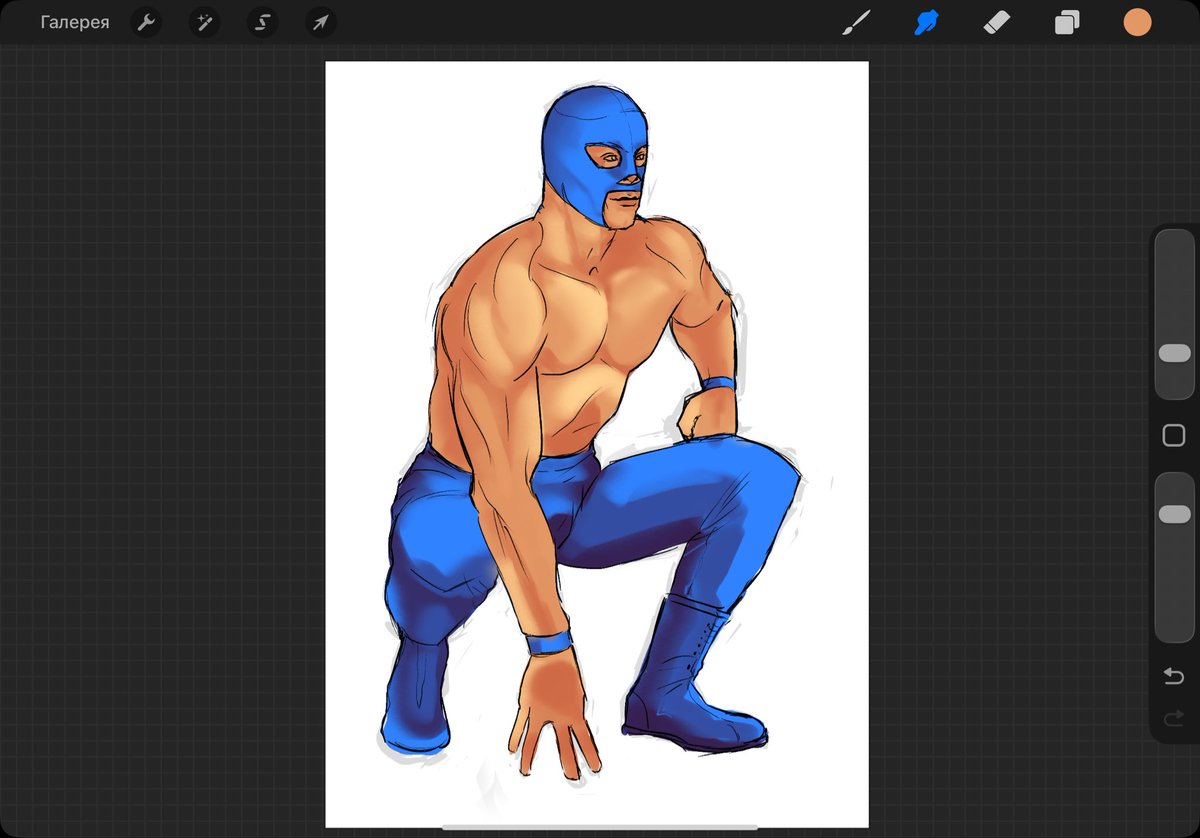The height and width of the screenshot is (838, 1200).
Task: Activate the Transform arrow tool
Action: pyautogui.click(x=320, y=22)
